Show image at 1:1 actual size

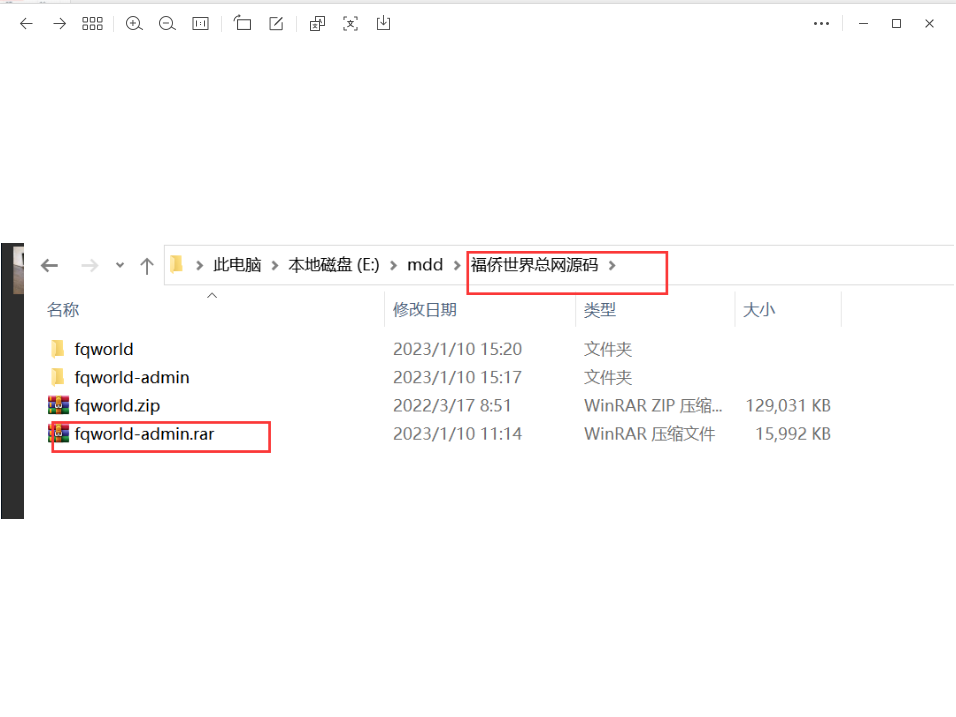(200, 23)
